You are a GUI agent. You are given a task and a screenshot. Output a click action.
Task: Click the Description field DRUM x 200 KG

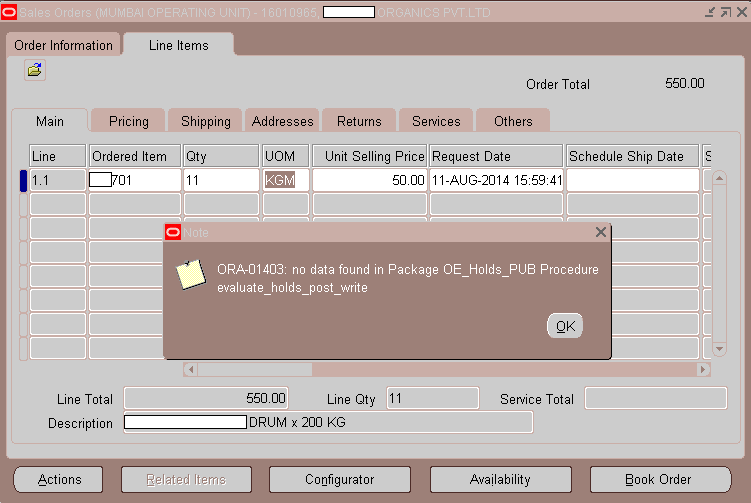click(328, 422)
